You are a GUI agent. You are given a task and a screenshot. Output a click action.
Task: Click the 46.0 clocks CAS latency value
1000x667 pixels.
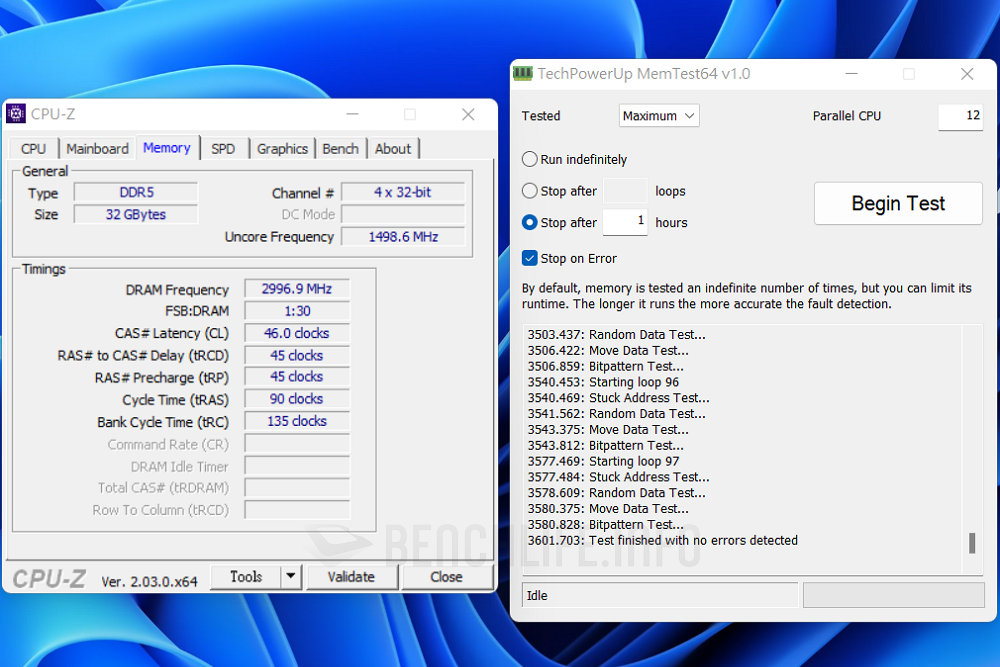[x=297, y=334]
